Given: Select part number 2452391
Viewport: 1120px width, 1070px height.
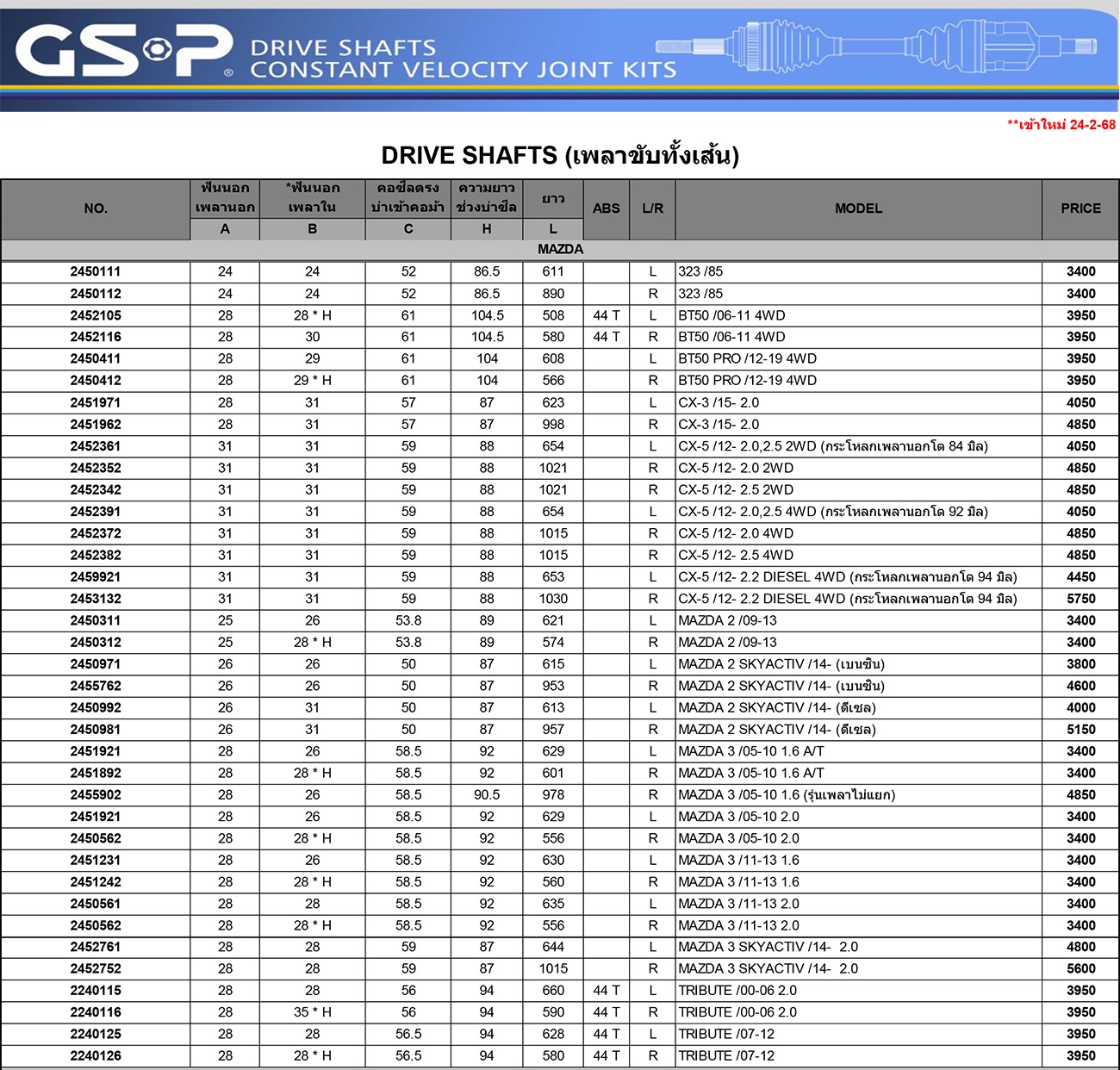Looking at the screenshot, I should tap(96, 512).
